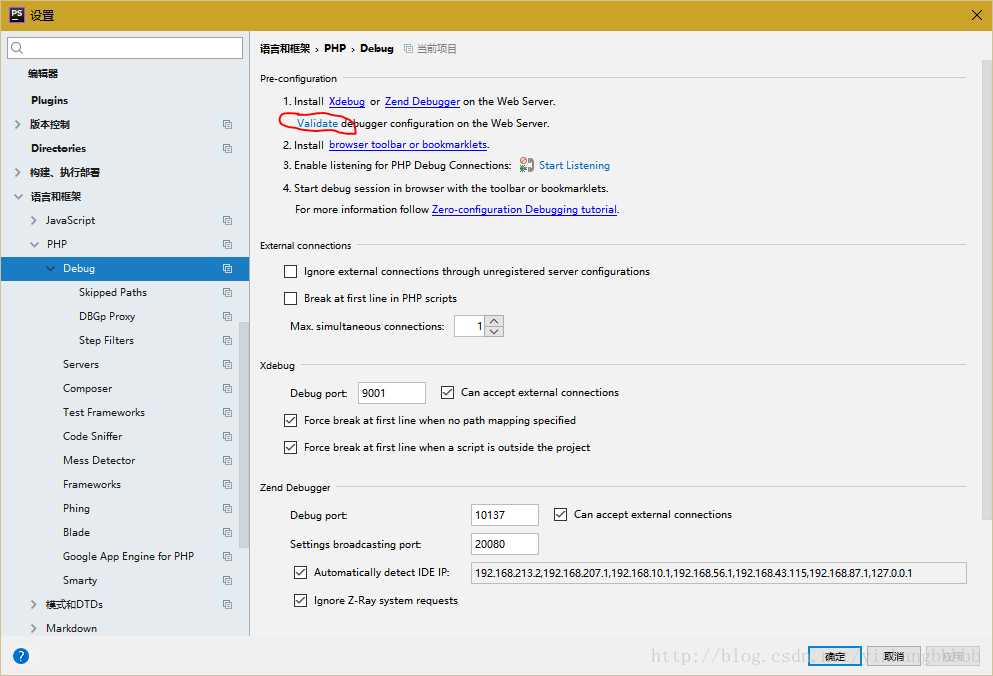This screenshot has width=993, height=676.
Task: Uncheck Automatically detect IDE IP
Action: coord(301,573)
